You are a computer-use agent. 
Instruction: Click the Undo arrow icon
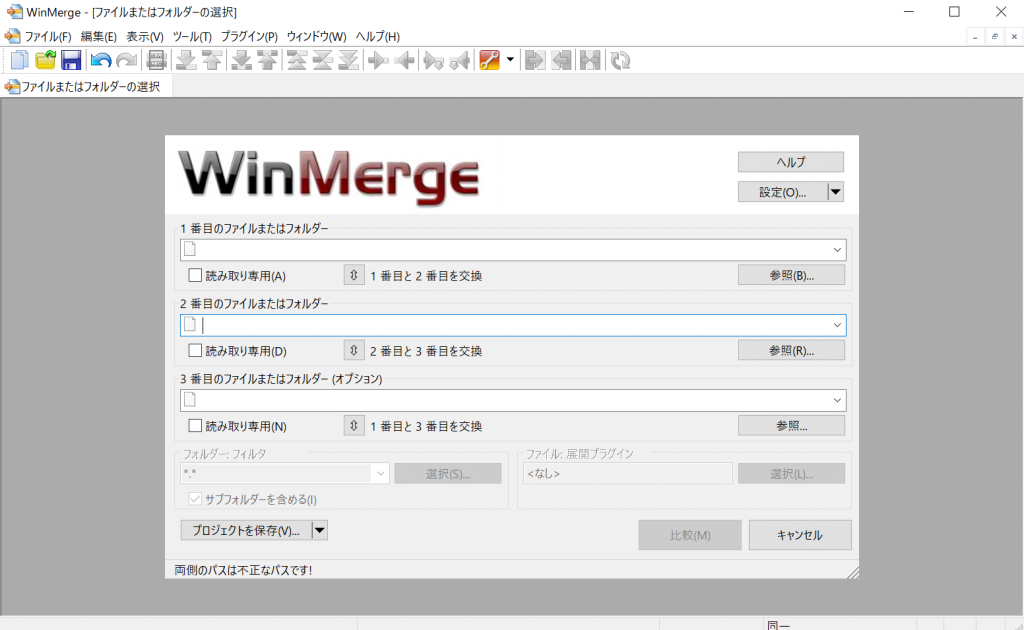(101, 61)
